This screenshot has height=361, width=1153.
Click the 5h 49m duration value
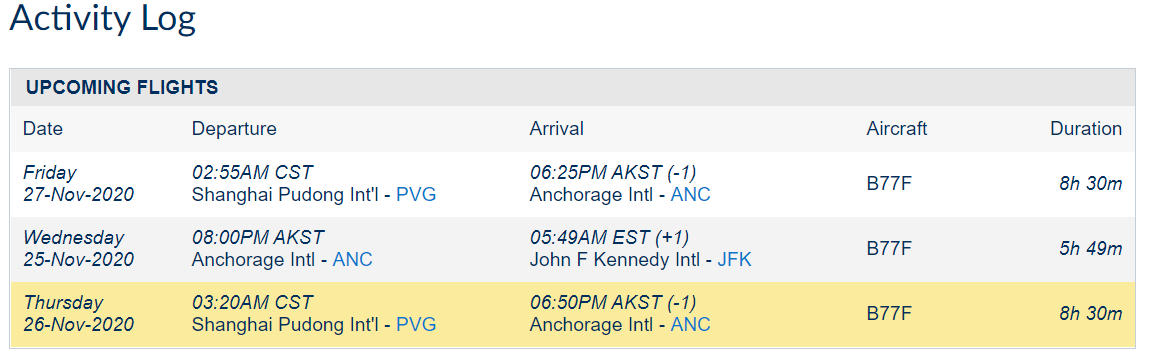coord(1091,249)
